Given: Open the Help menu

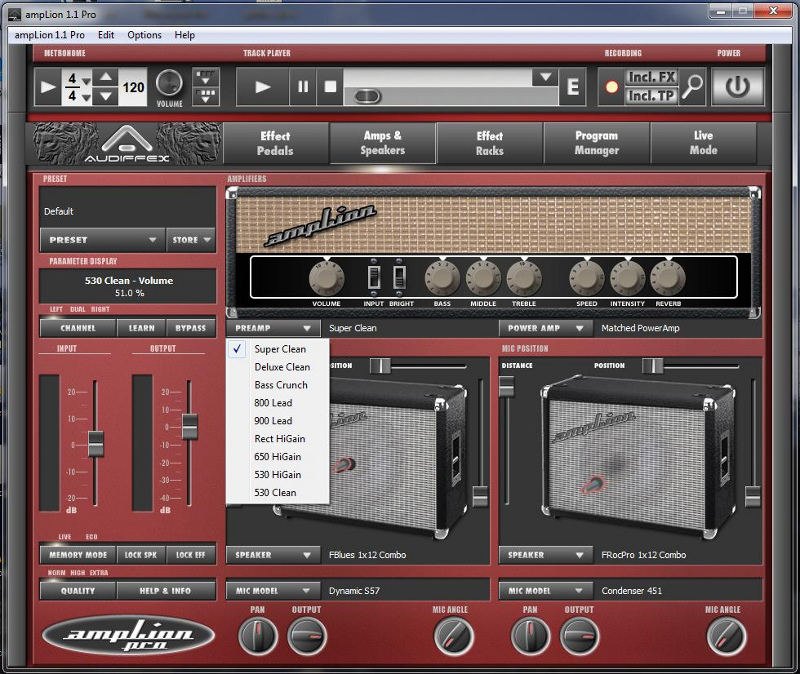Looking at the screenshot, I should coord(185,35).
